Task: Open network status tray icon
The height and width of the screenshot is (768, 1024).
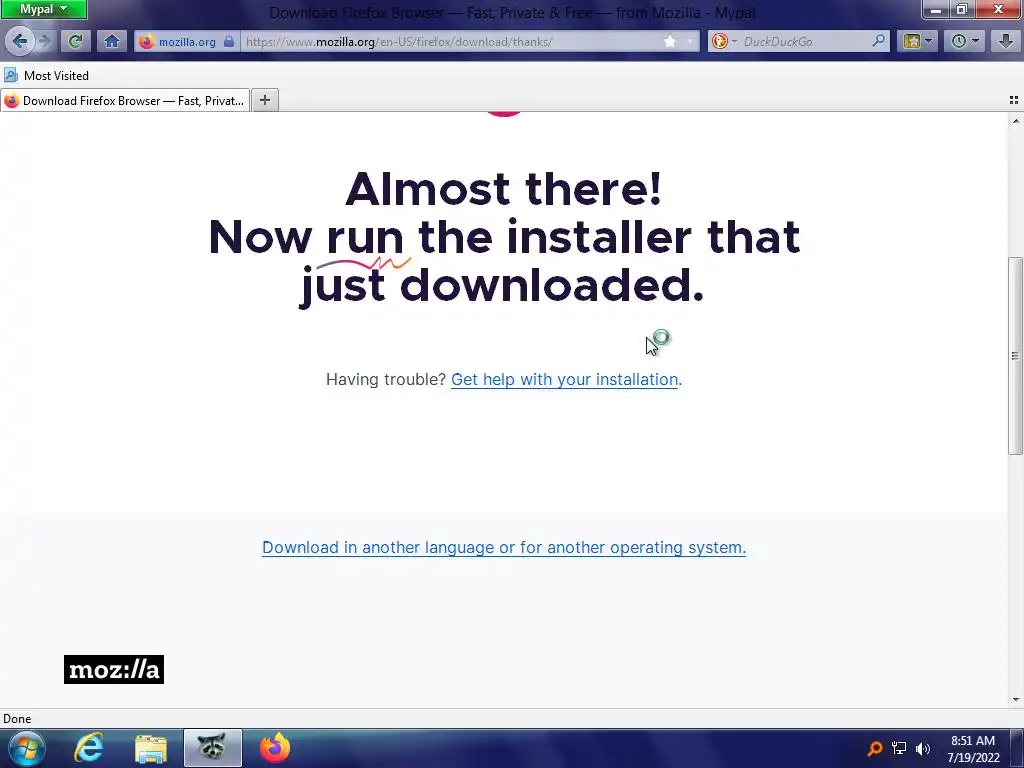Action: 899,748
